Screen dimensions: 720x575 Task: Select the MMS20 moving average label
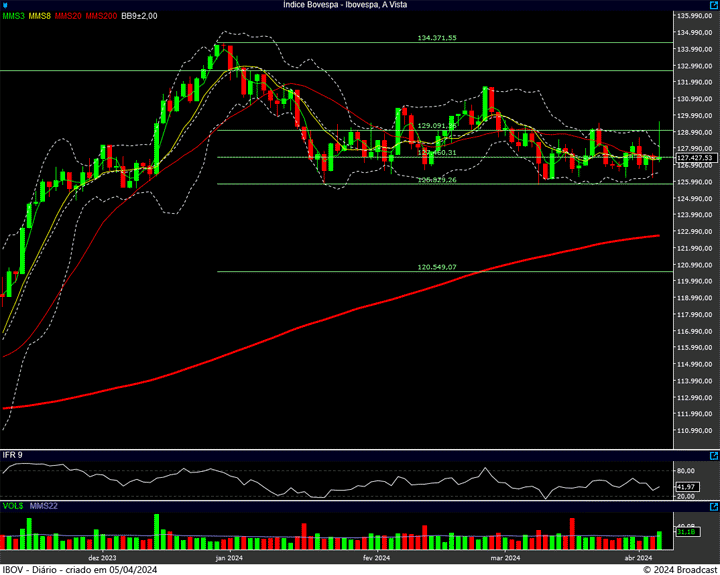click(x=69, y=16)
